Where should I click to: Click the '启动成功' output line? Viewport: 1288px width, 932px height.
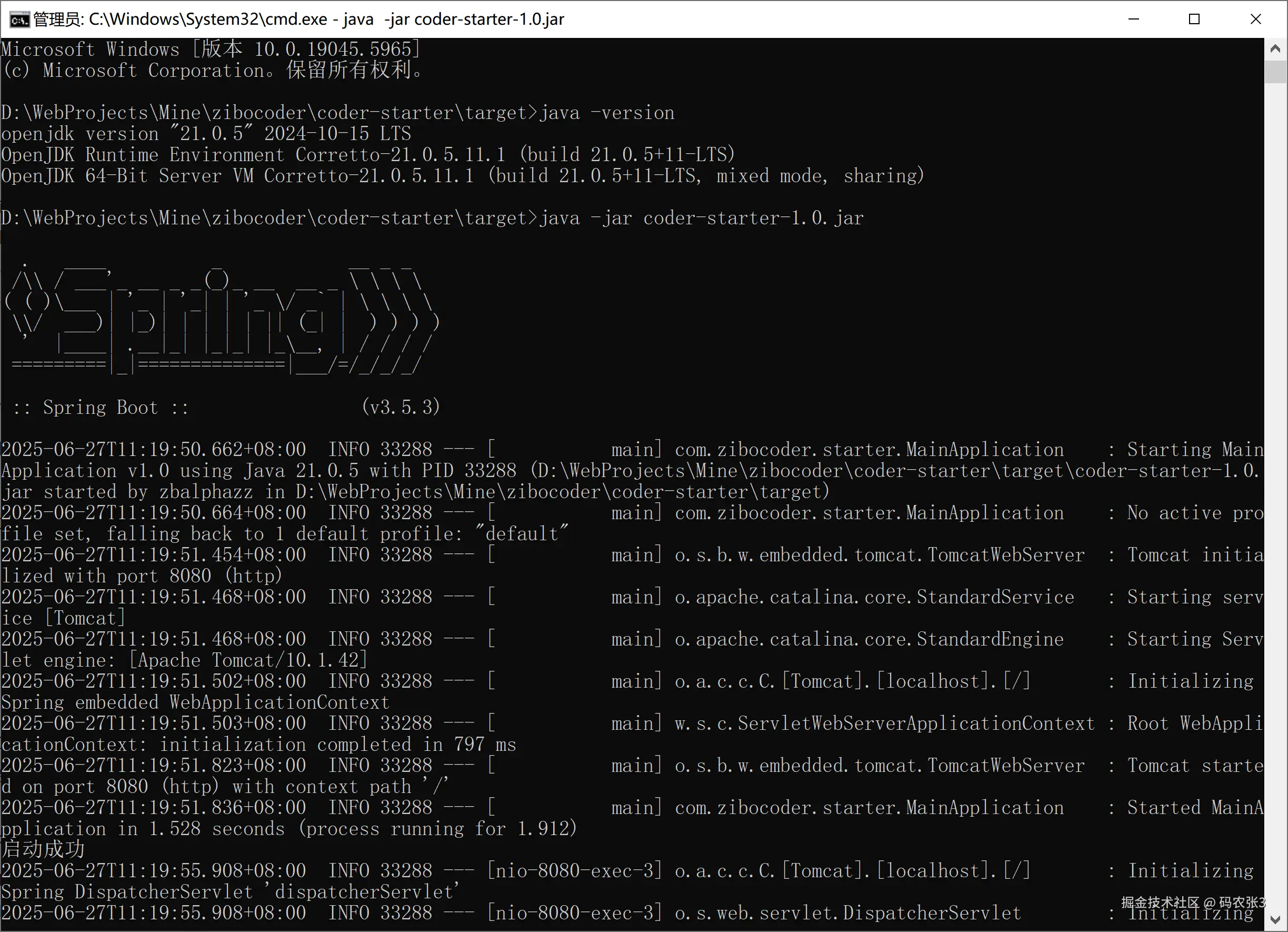tap(43, 850)
